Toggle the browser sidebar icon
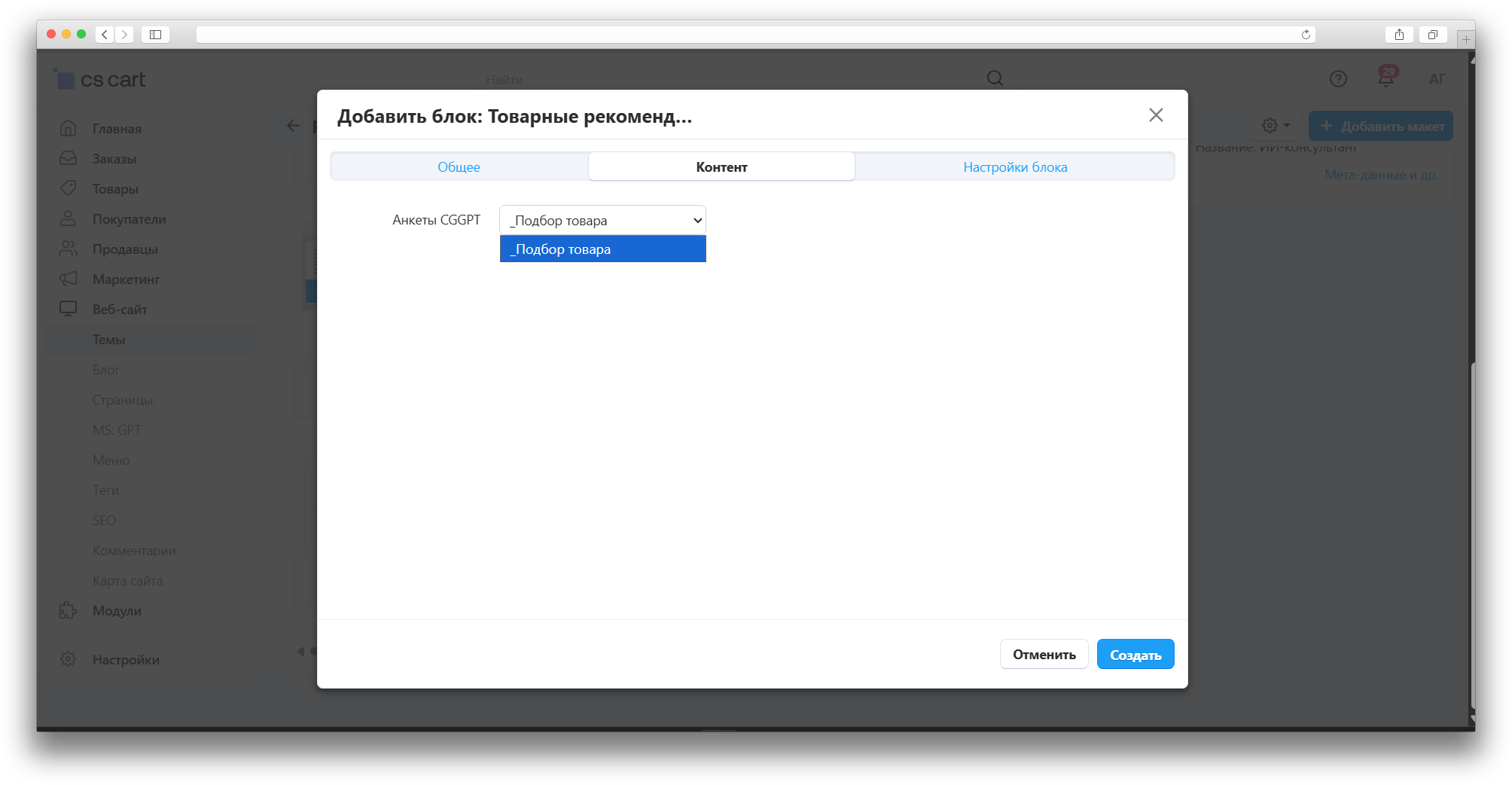 [x=155, y=35]
